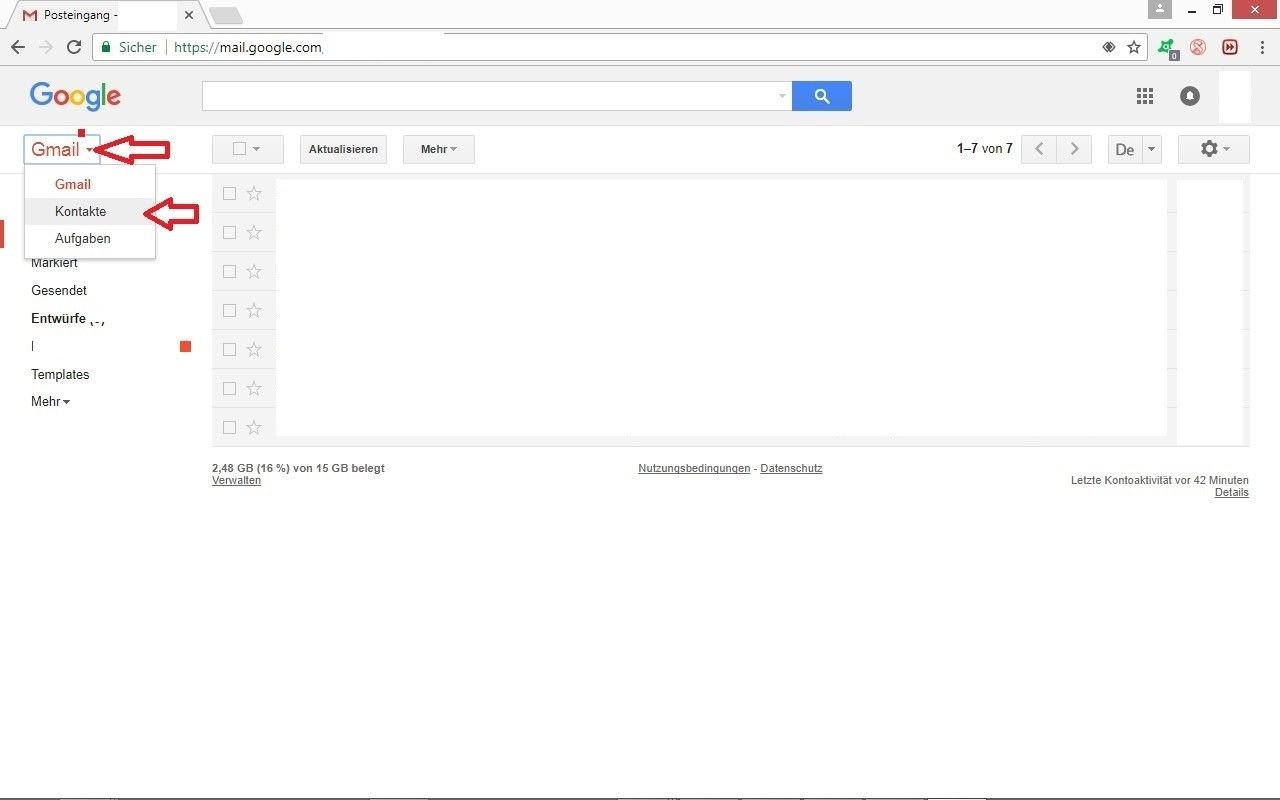This screenshot has width=1280, height=800.
Task: Select Gmail in the dropdown menu
Action: (90, 184)
